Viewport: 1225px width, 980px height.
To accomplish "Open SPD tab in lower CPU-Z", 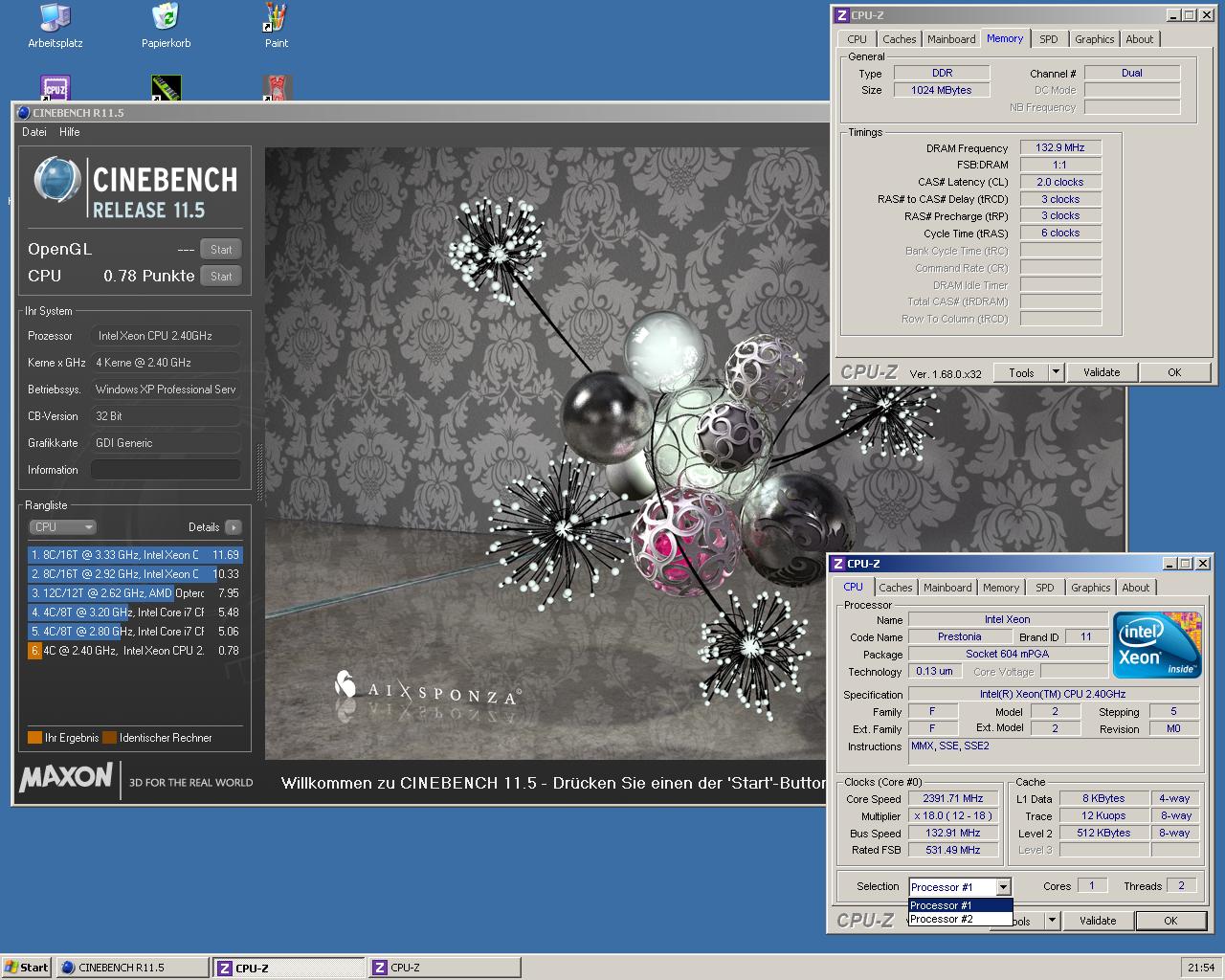I will (1045, 588).
